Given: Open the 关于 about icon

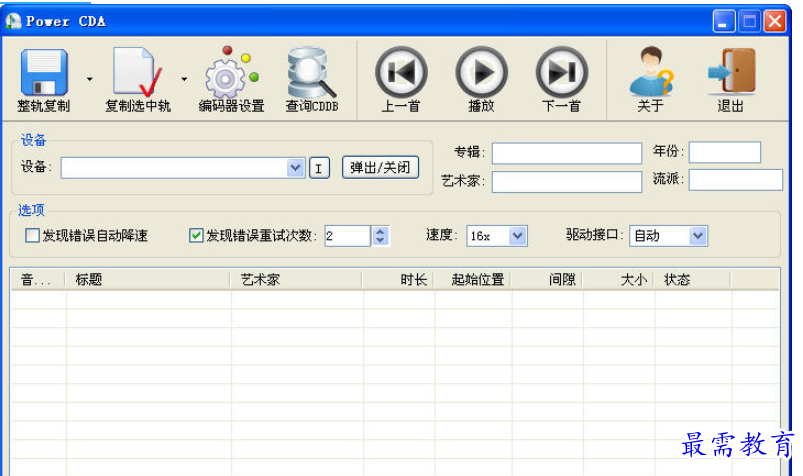Looking at the screenshot, I should (650, 72).
